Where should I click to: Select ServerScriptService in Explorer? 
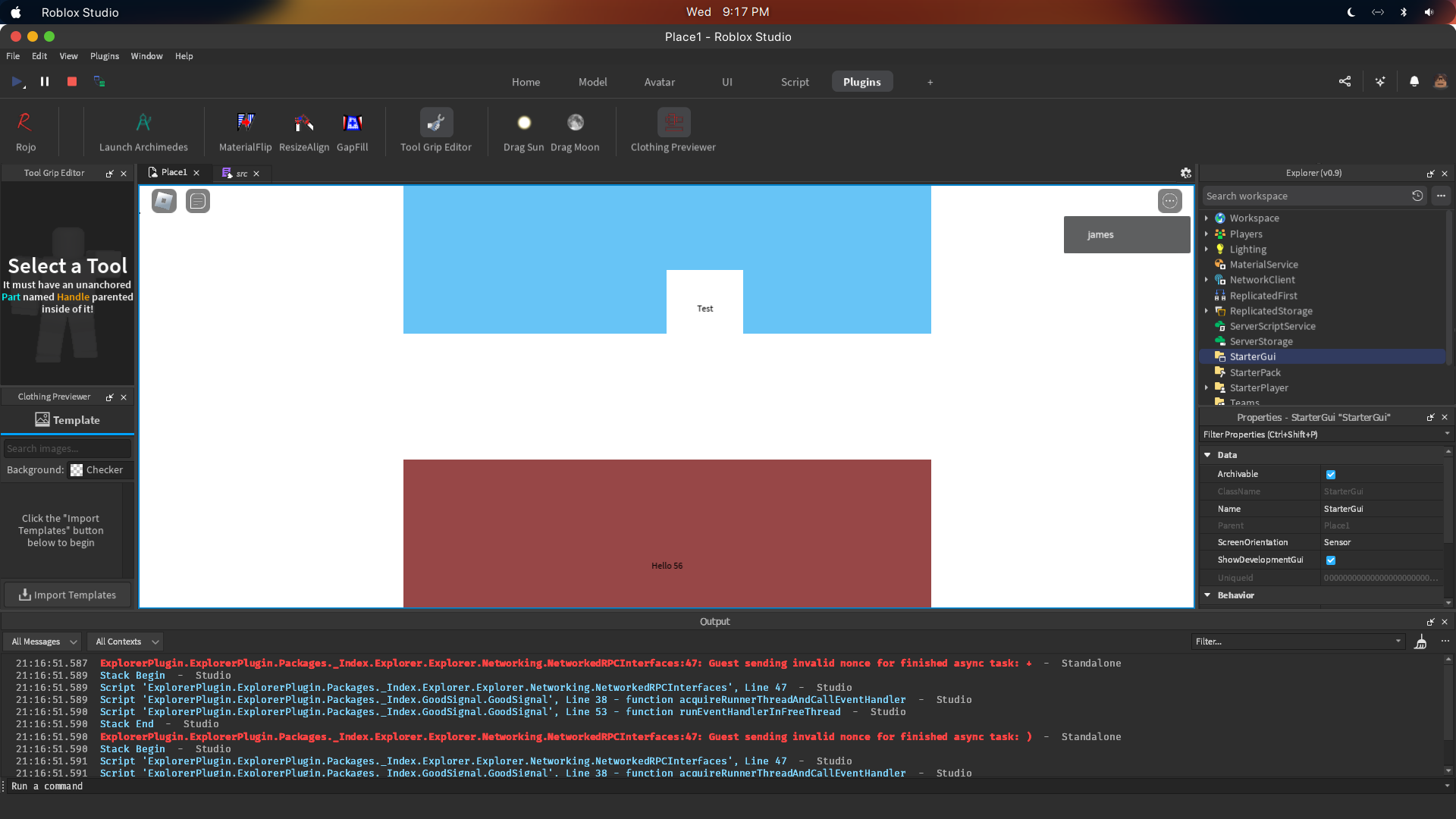(1272, 326)
